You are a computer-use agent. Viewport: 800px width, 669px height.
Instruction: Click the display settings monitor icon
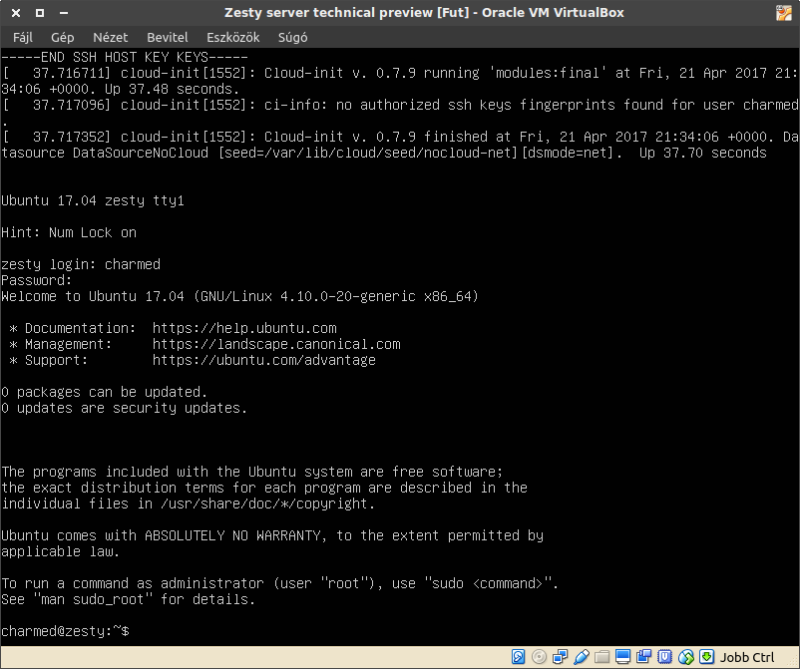click(x=623, y=657)
